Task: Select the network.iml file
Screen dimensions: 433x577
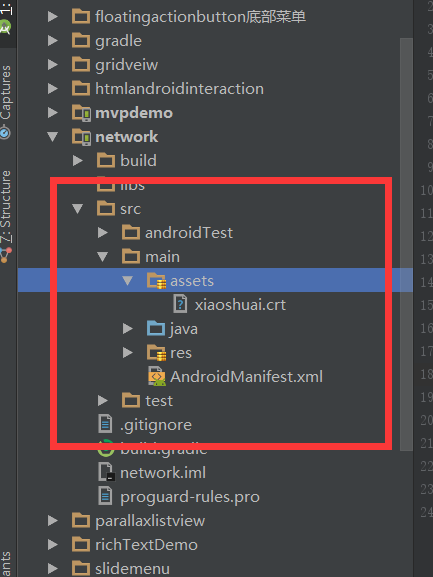Action: point(163,473)
